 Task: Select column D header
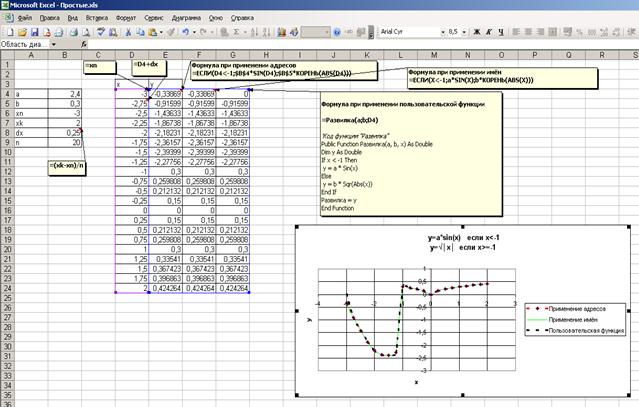[x=132, y=56]
